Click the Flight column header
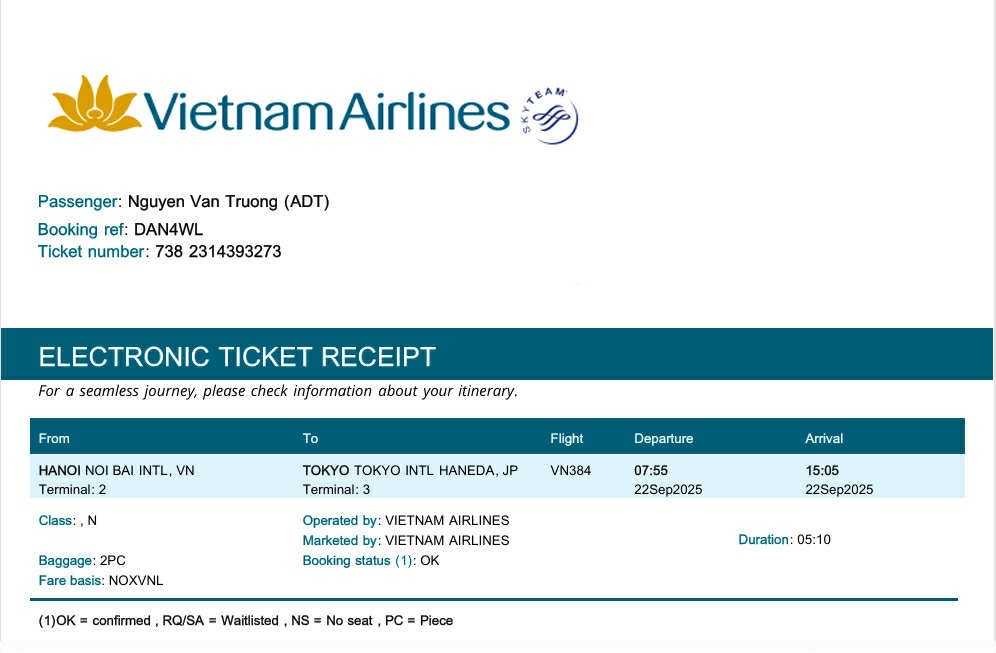Screen dimensions: 996x653 point(566,439)
